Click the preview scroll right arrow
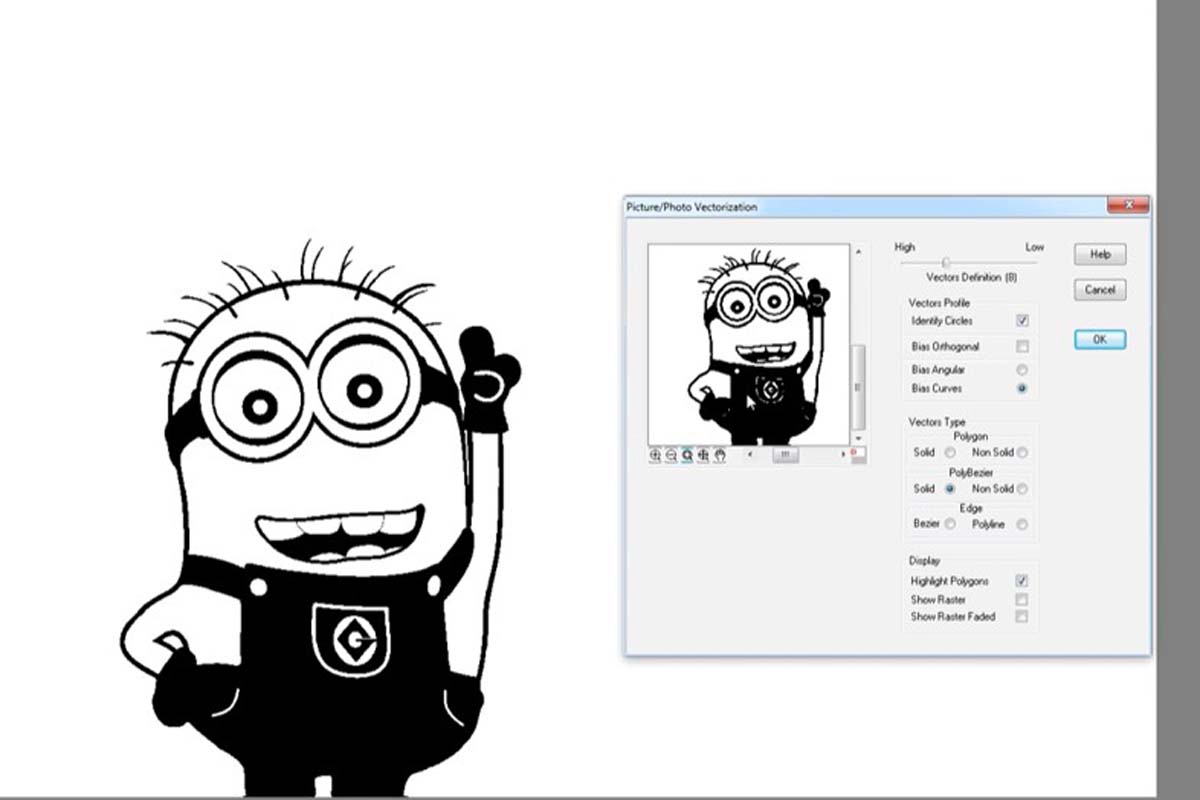1200x800 pixels. click(x=843, y=455)
